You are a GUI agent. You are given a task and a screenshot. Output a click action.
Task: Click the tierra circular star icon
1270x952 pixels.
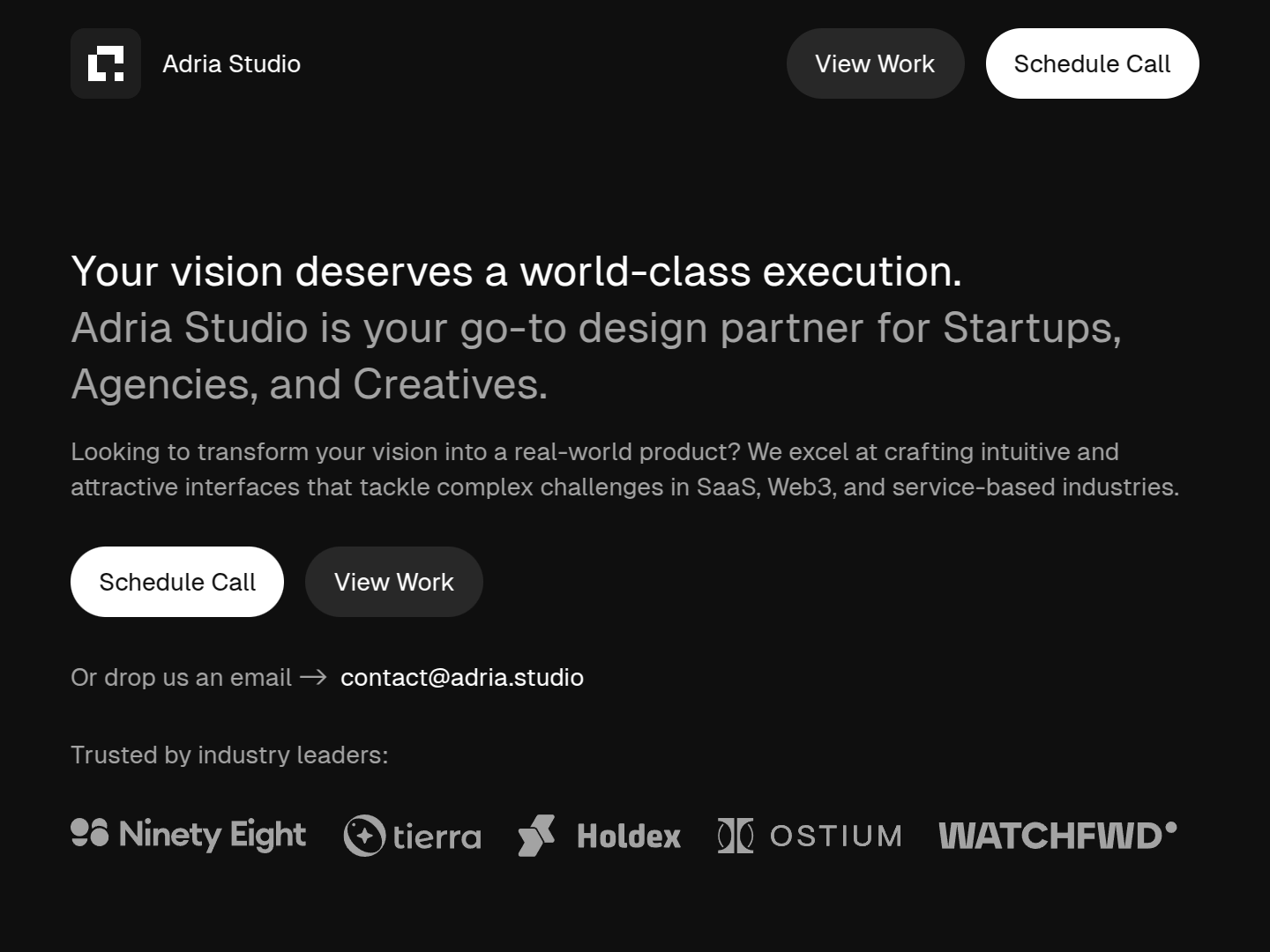[364, 836]
